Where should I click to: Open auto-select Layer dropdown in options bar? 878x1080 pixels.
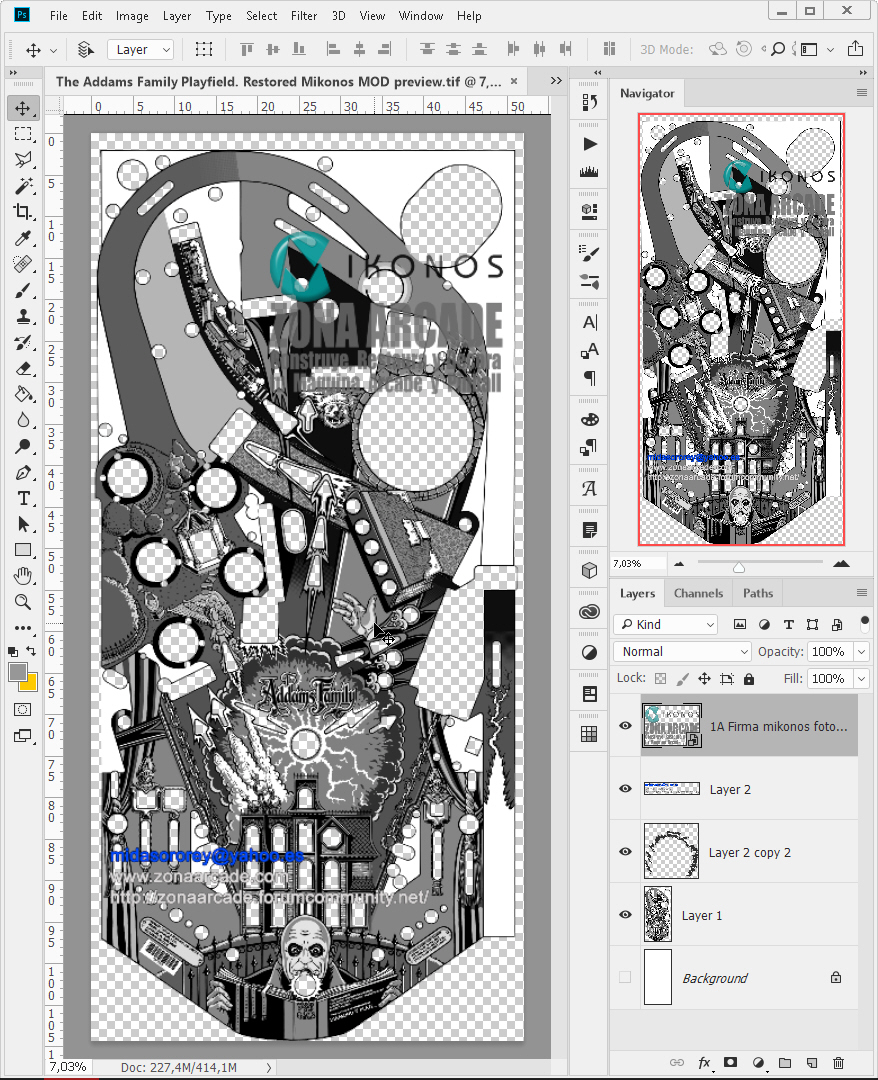140,50
